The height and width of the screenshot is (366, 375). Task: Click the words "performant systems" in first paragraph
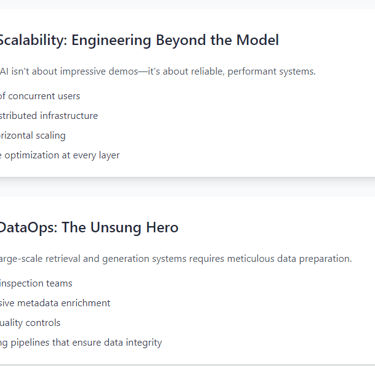click(x=271, y=72)
